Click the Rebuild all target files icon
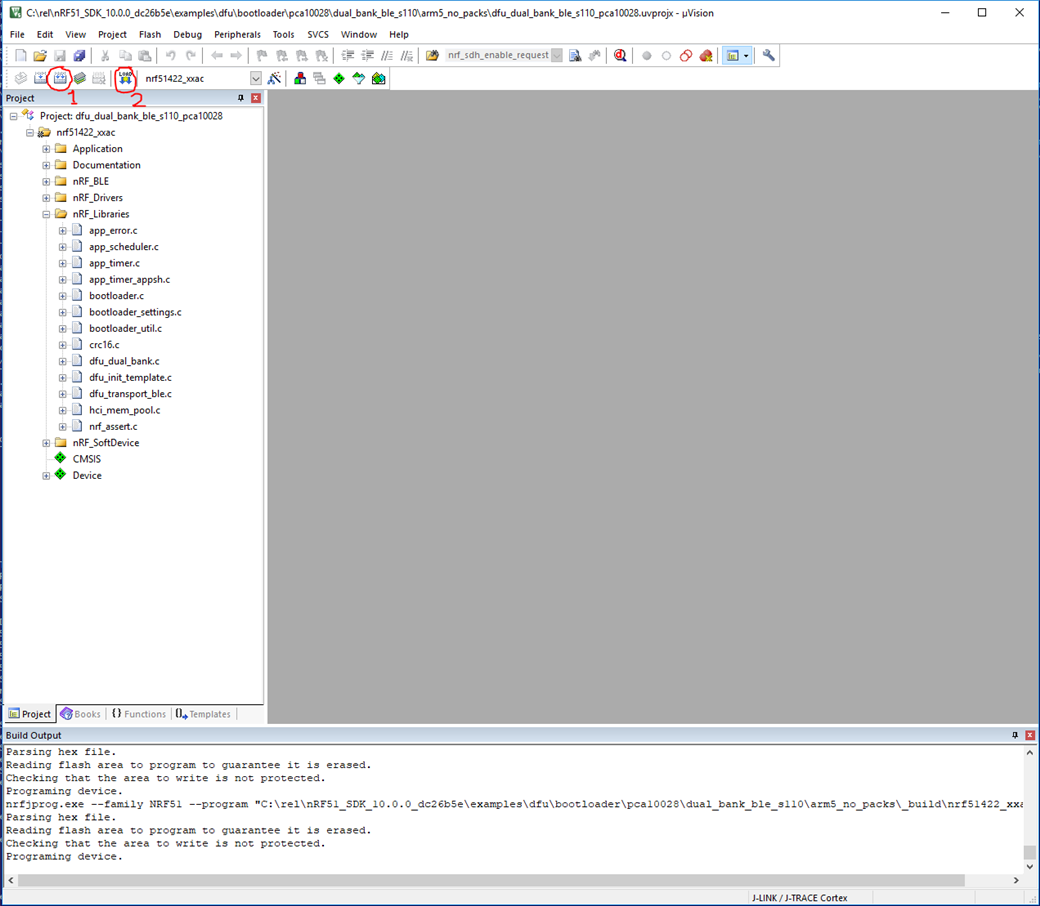 pos(60,78)
